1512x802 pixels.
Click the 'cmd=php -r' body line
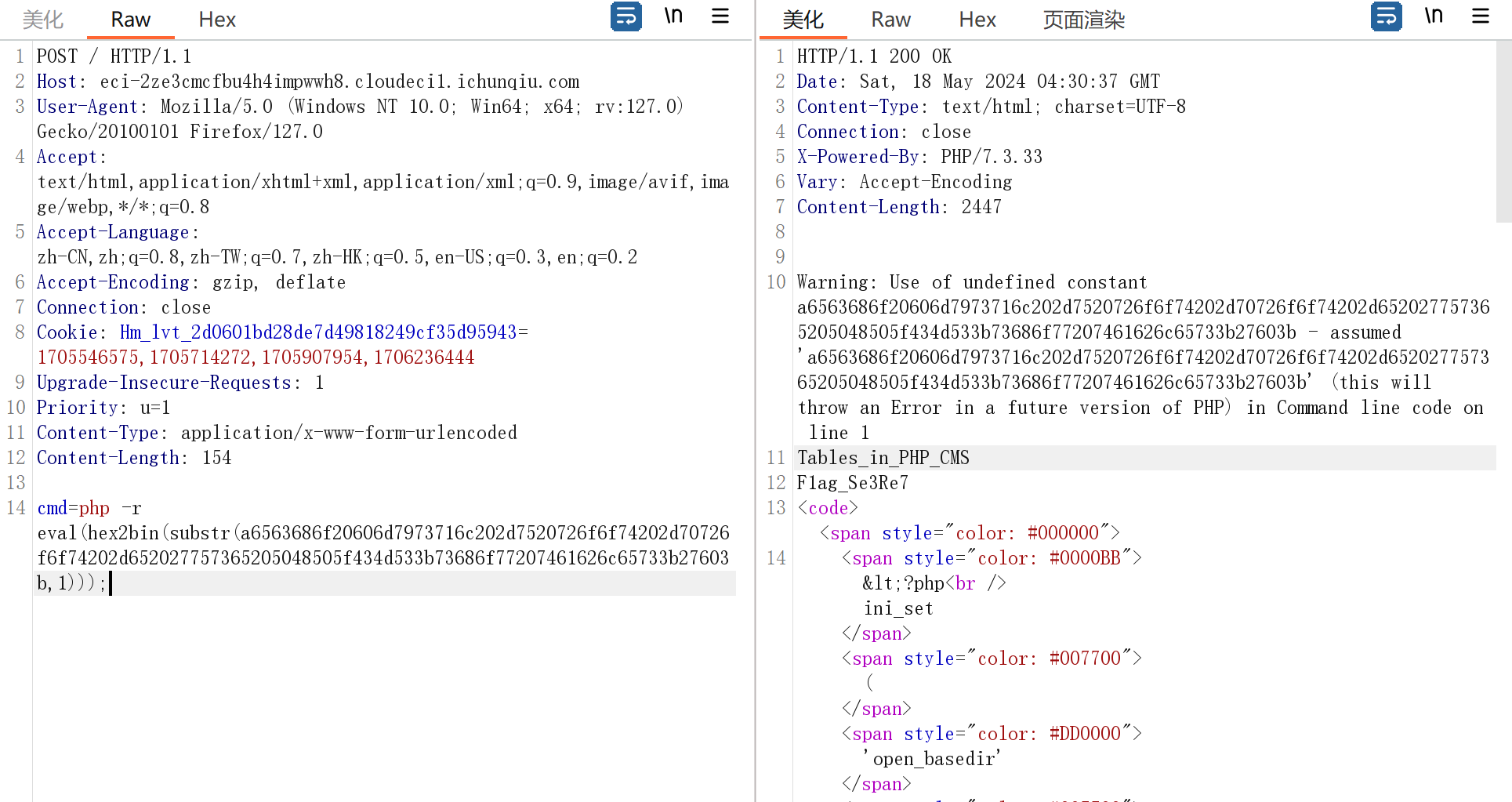(x=89, y=508)
